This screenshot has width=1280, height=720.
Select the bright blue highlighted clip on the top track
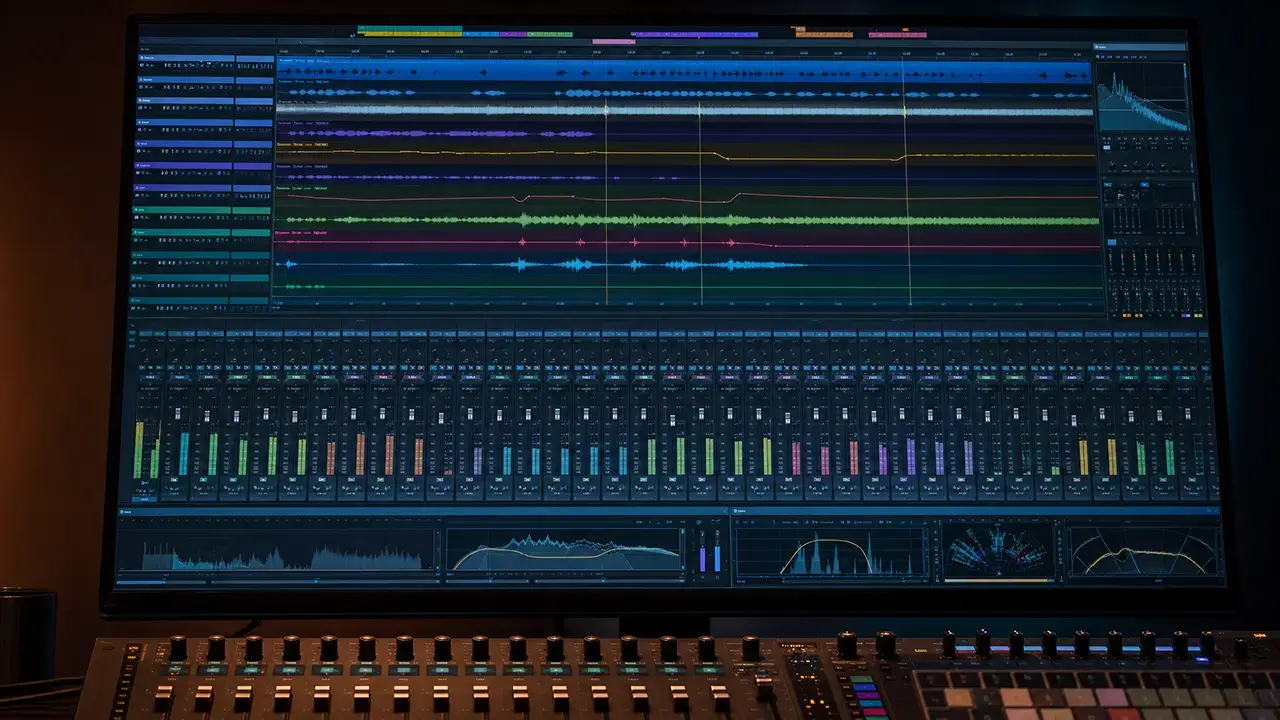(683, 71)
